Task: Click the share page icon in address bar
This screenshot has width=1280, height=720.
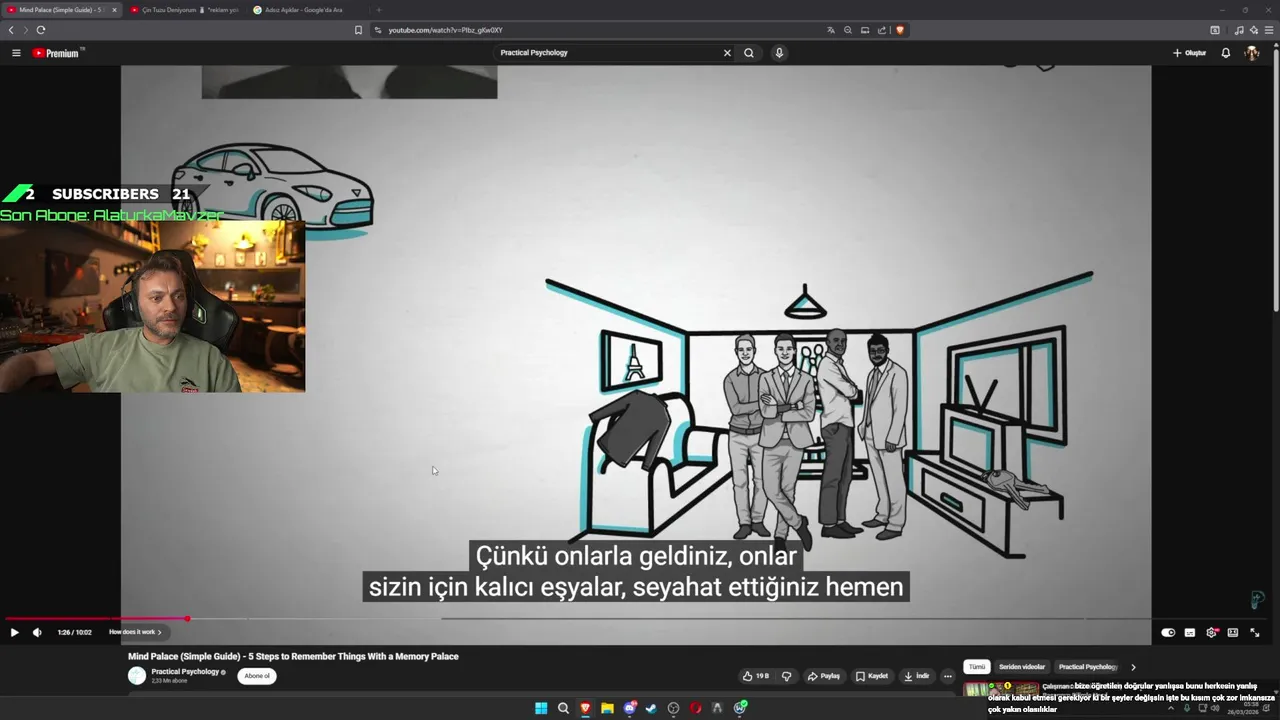Action: pos(882,30)
